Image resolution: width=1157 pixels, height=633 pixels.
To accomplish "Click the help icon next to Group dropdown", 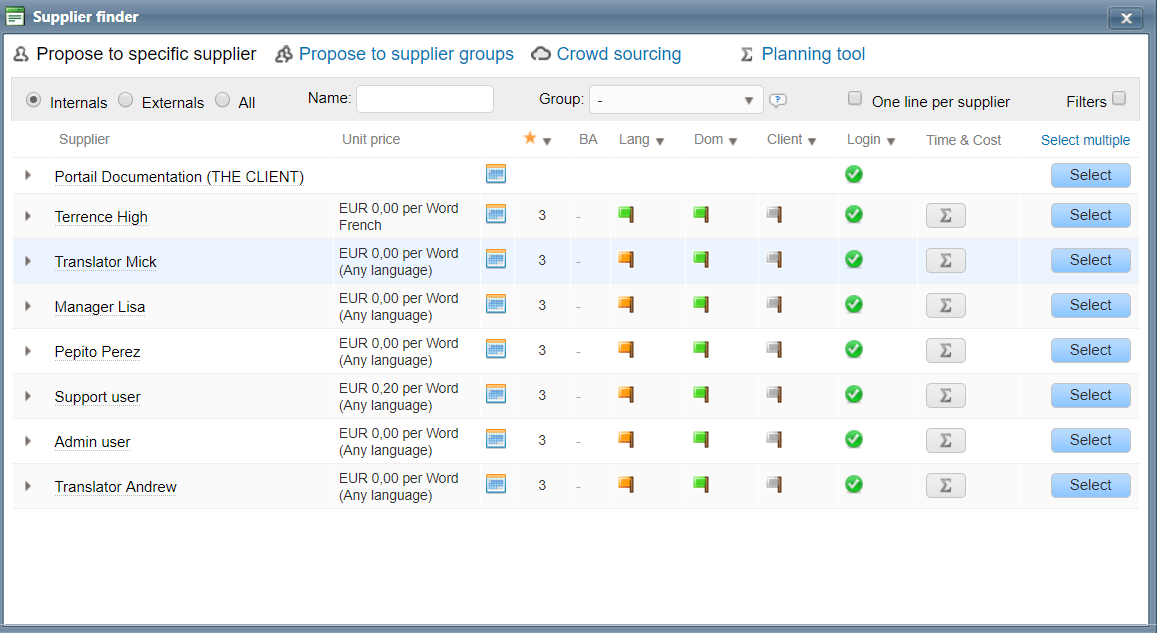I will pyautogui.click(x=778, y=100).
